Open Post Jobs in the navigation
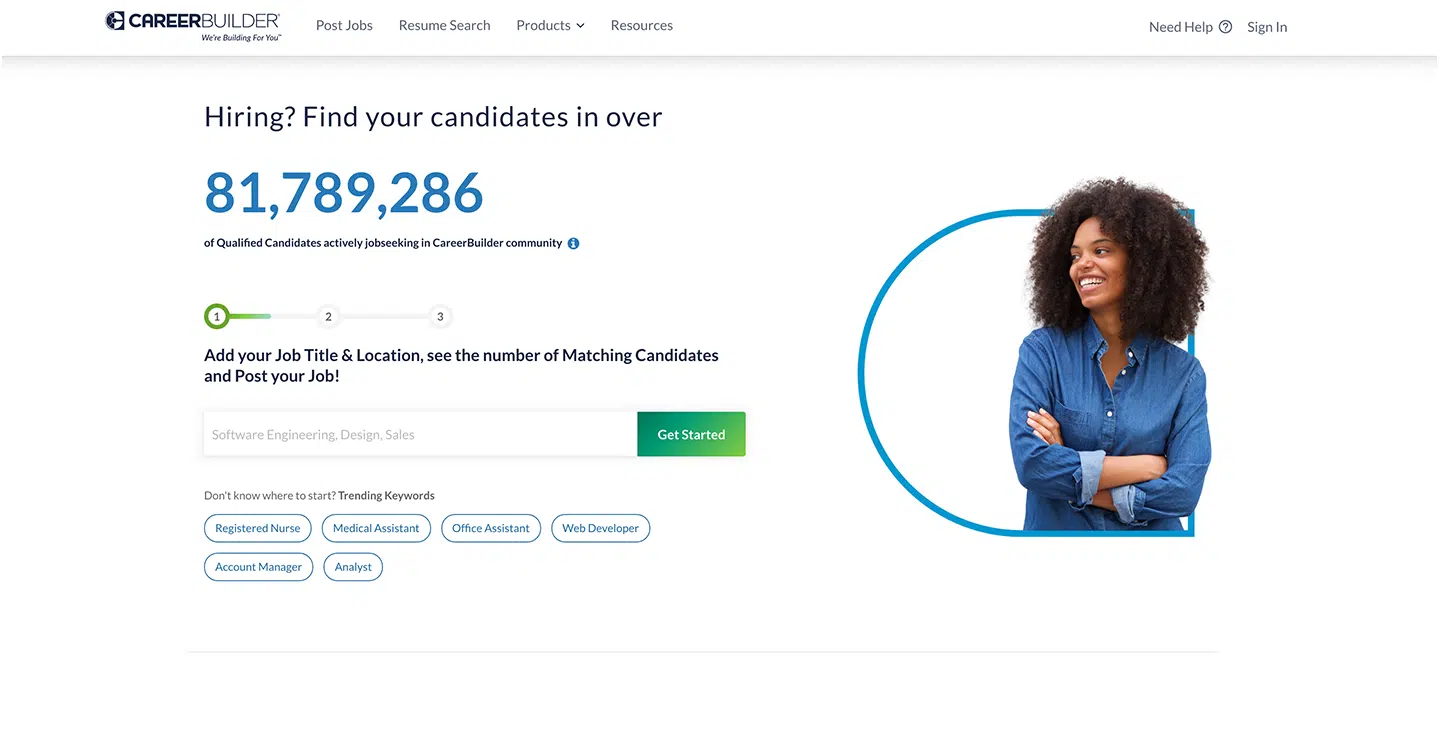This screenshot has width=1440, height=741. [x=344, y=25]
